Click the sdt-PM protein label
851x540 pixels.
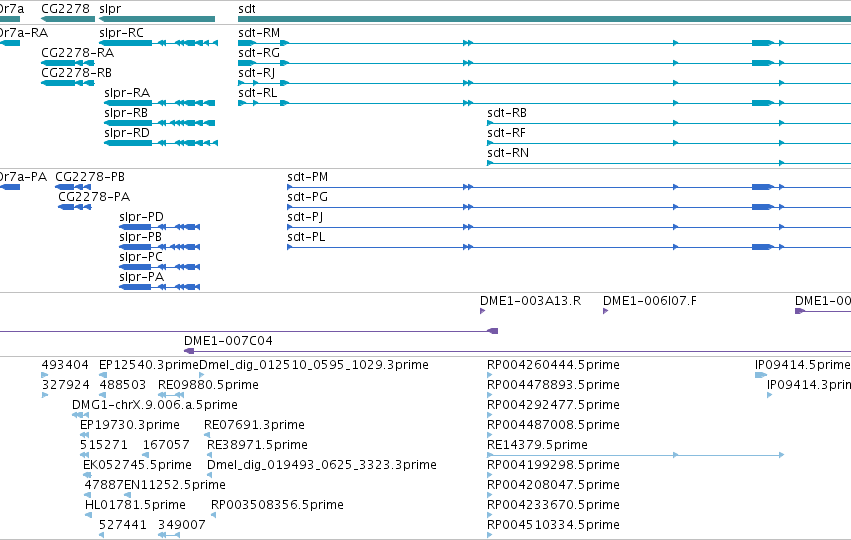pos(308,177)
